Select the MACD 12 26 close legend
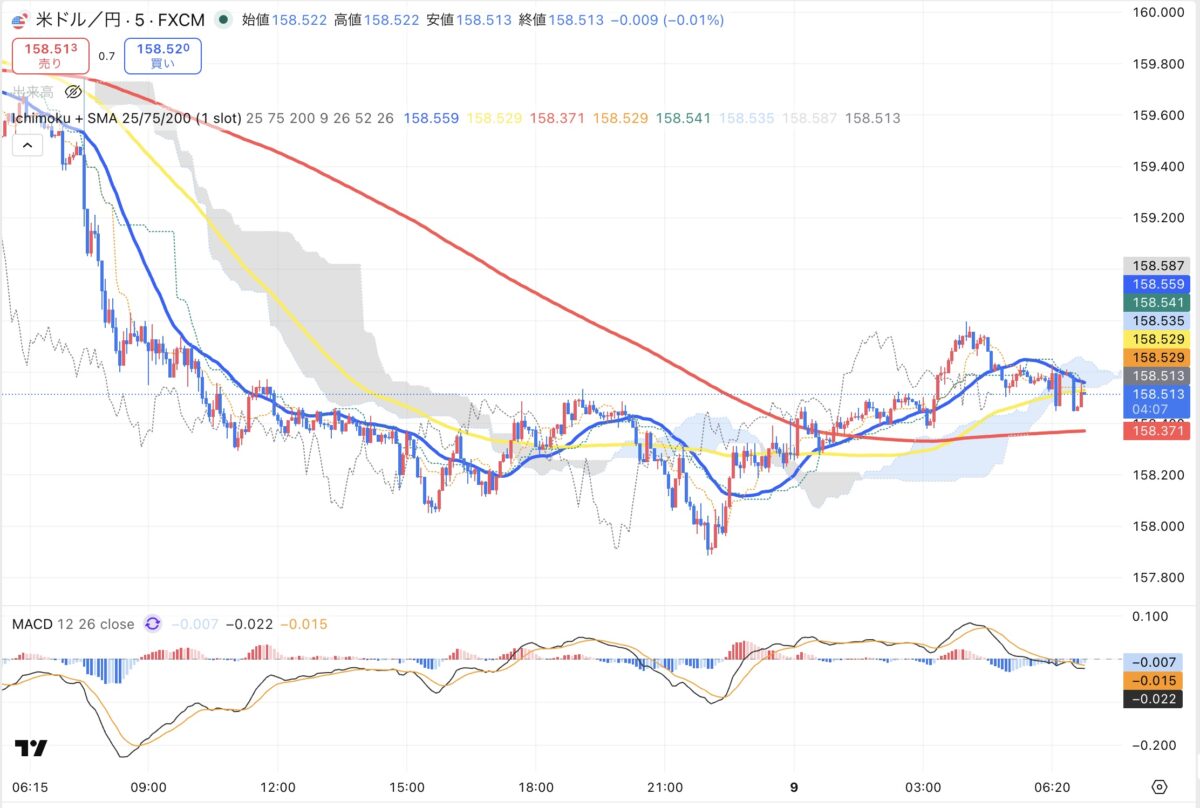The width and height of the screenshot is (1200, 808). pos(72,624)
